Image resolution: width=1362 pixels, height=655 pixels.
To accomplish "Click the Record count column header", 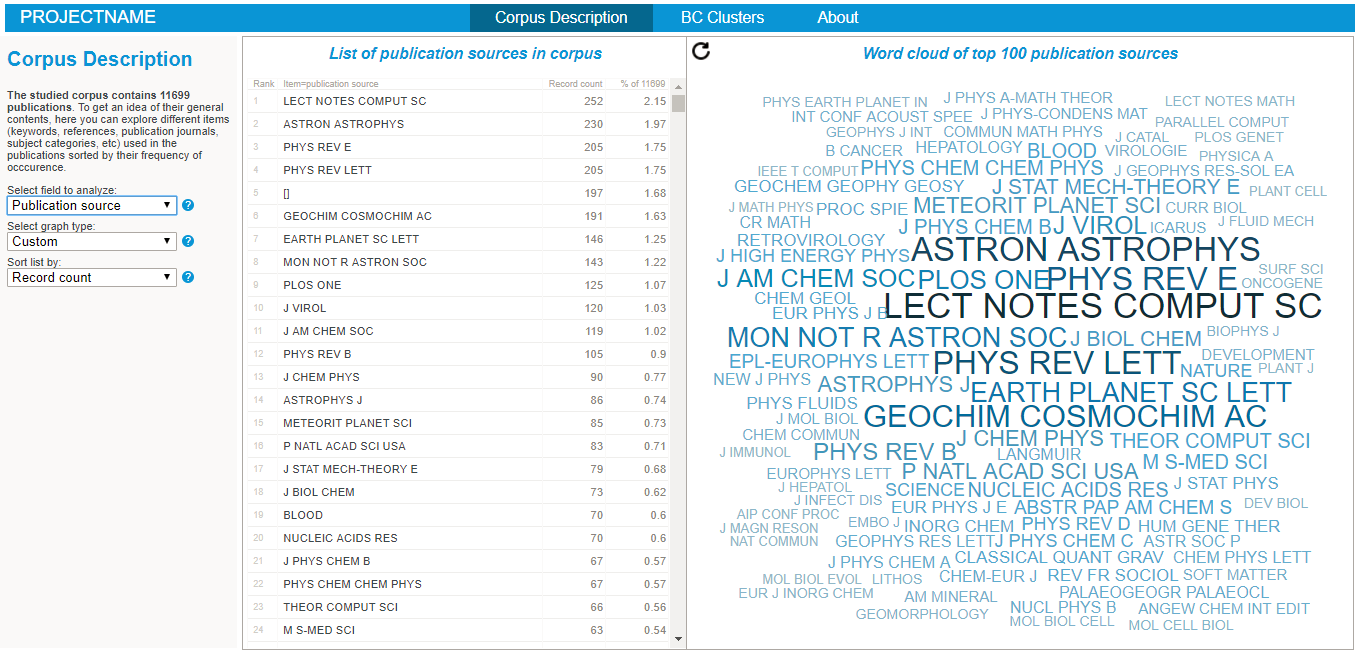I will click(x=575, y=84).
